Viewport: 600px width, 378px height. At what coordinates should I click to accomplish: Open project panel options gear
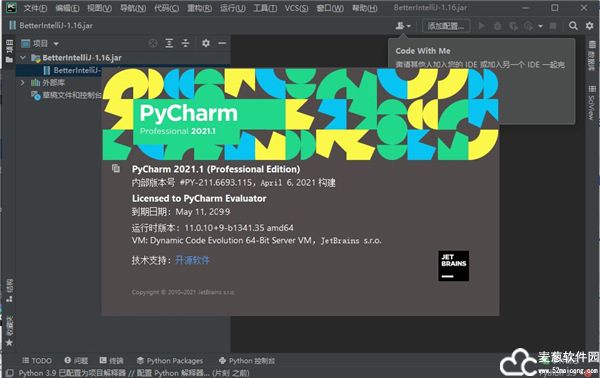(x=206, y=43)
